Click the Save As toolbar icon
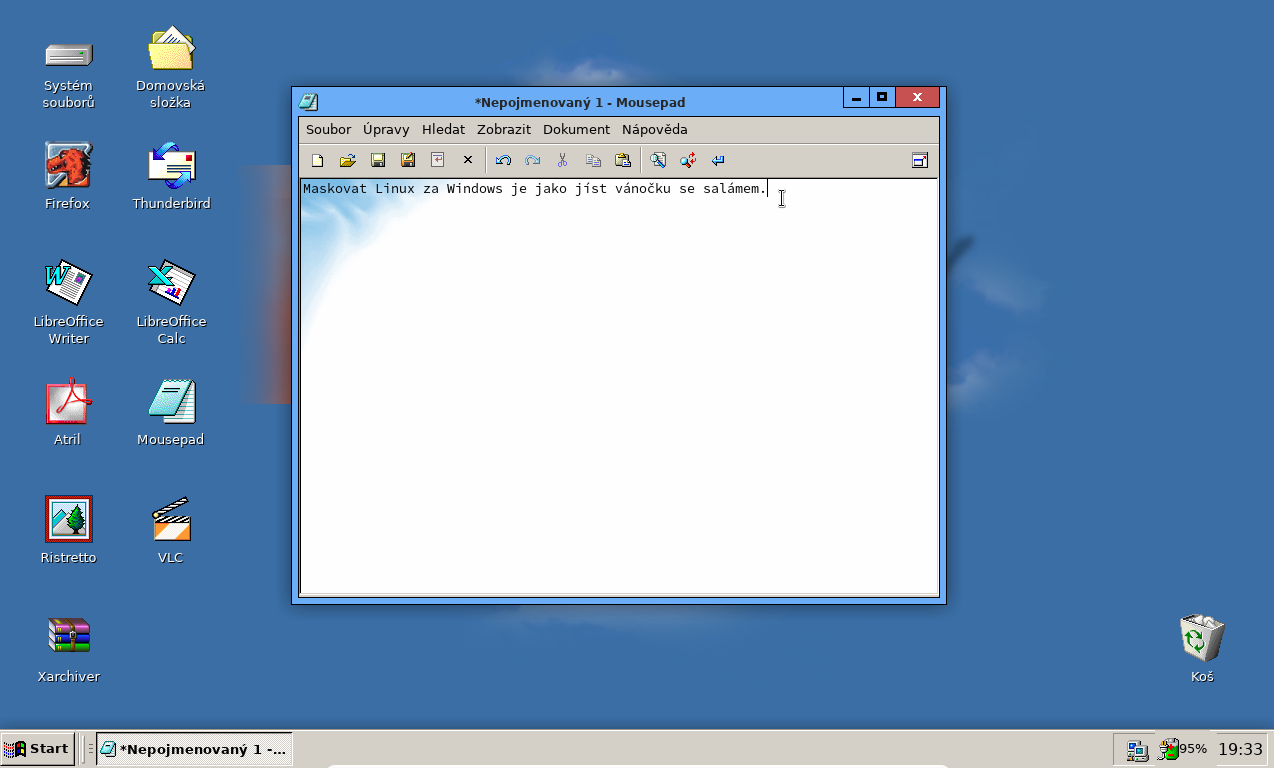The height and width of the screenshot is (768, 1274). [408, 160]
